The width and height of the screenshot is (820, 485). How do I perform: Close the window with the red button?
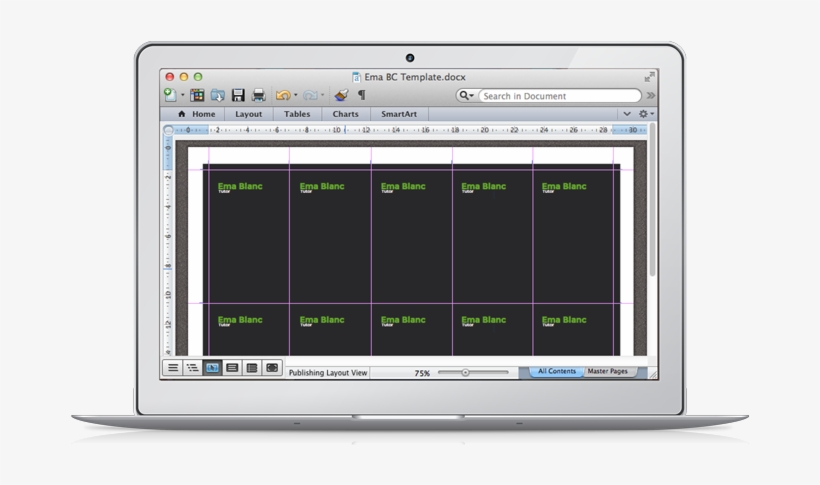(169, 77)
